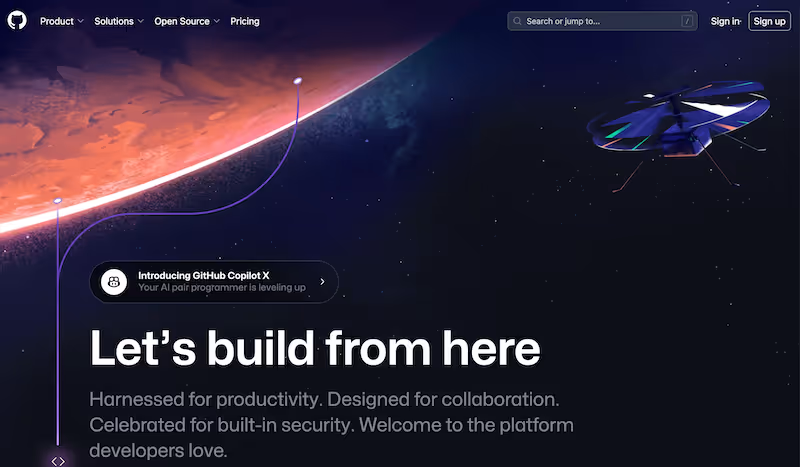Expand the Open Source dropdown chevron
Image resolution: width=800 pixels, height=467 pixels.
pyautogui.click(x=216, y=21)
